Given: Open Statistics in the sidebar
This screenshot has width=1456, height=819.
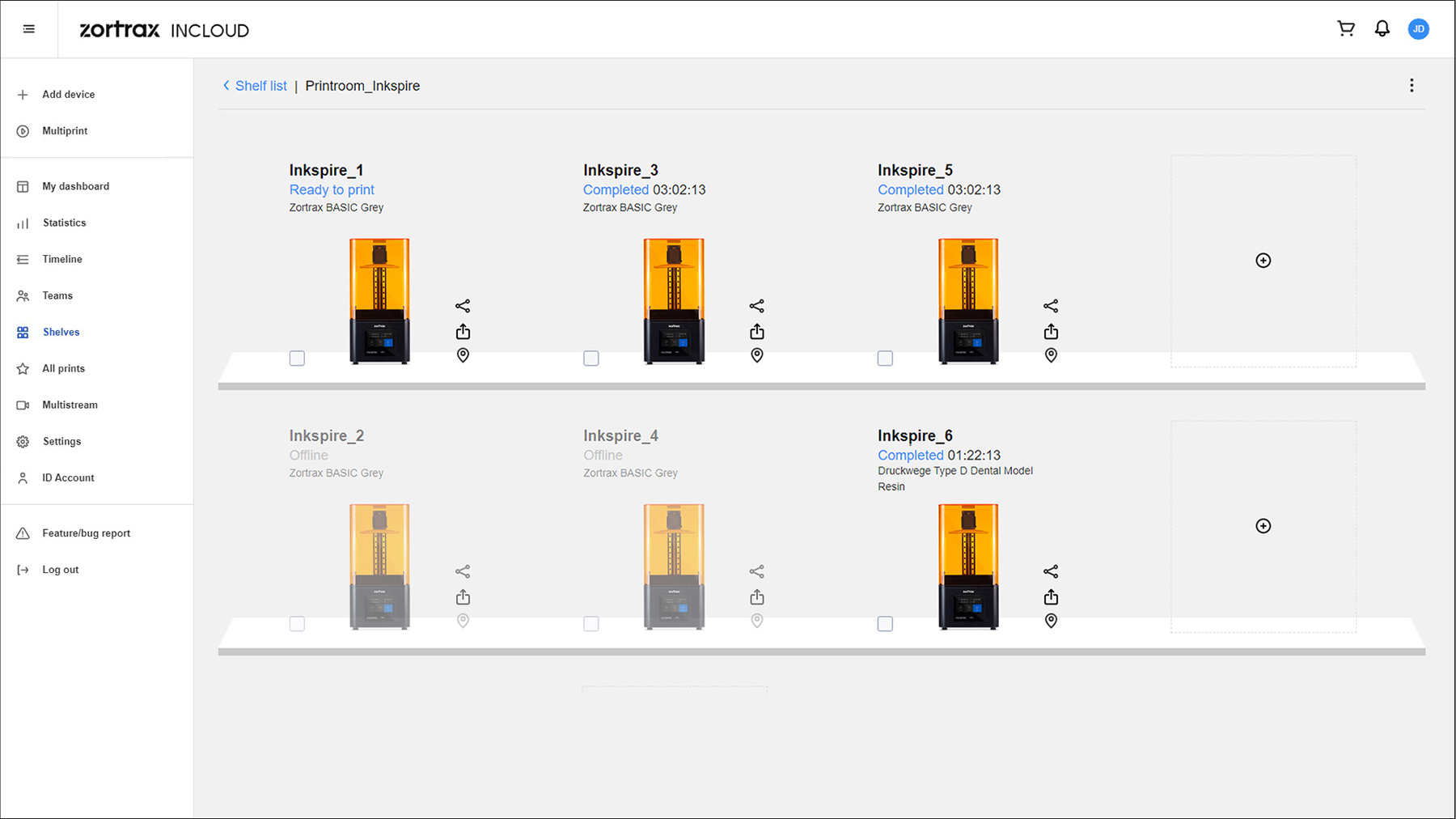Looking at the screenshot, I should pos(64,223).
